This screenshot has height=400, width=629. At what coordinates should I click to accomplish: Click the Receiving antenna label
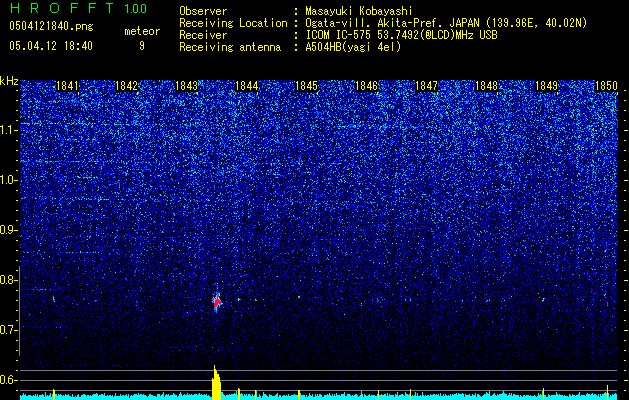click(230, 47)
